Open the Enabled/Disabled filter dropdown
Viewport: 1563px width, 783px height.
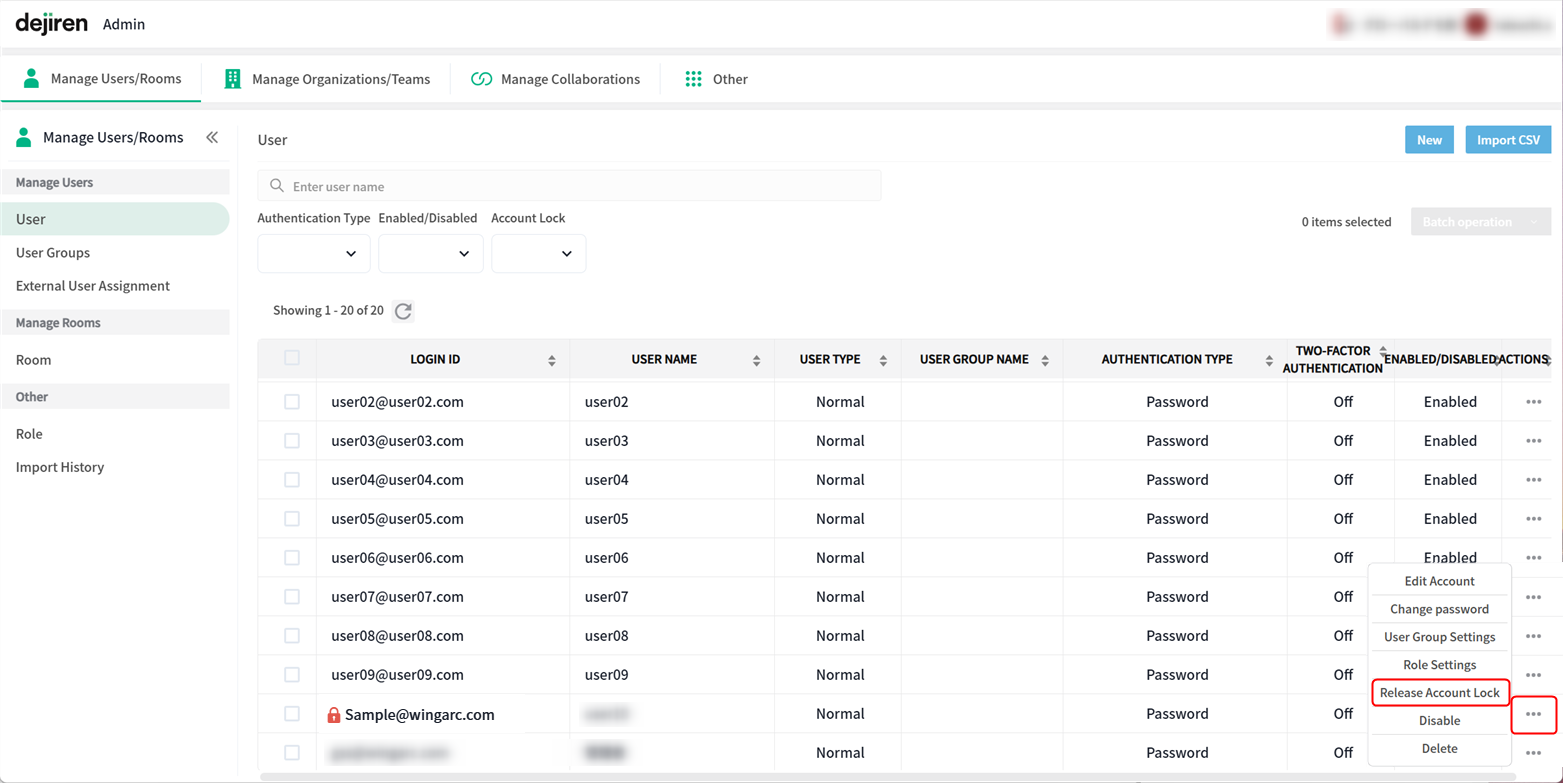tap(431, 254)
